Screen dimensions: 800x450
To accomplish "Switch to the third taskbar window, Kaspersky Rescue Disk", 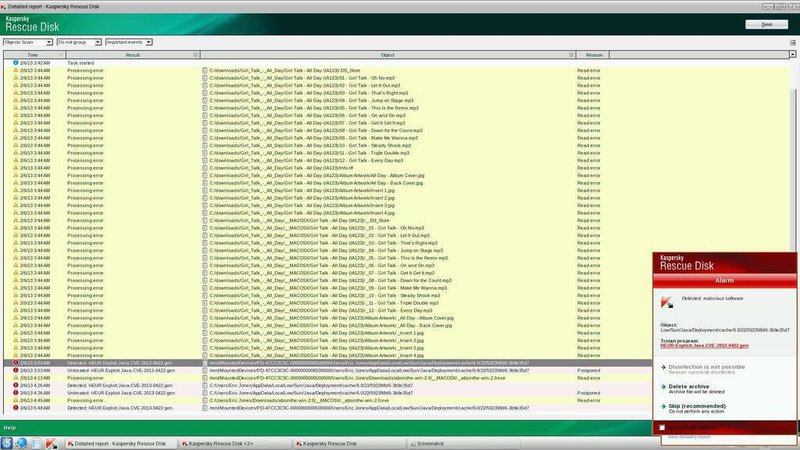I will 349,443.
